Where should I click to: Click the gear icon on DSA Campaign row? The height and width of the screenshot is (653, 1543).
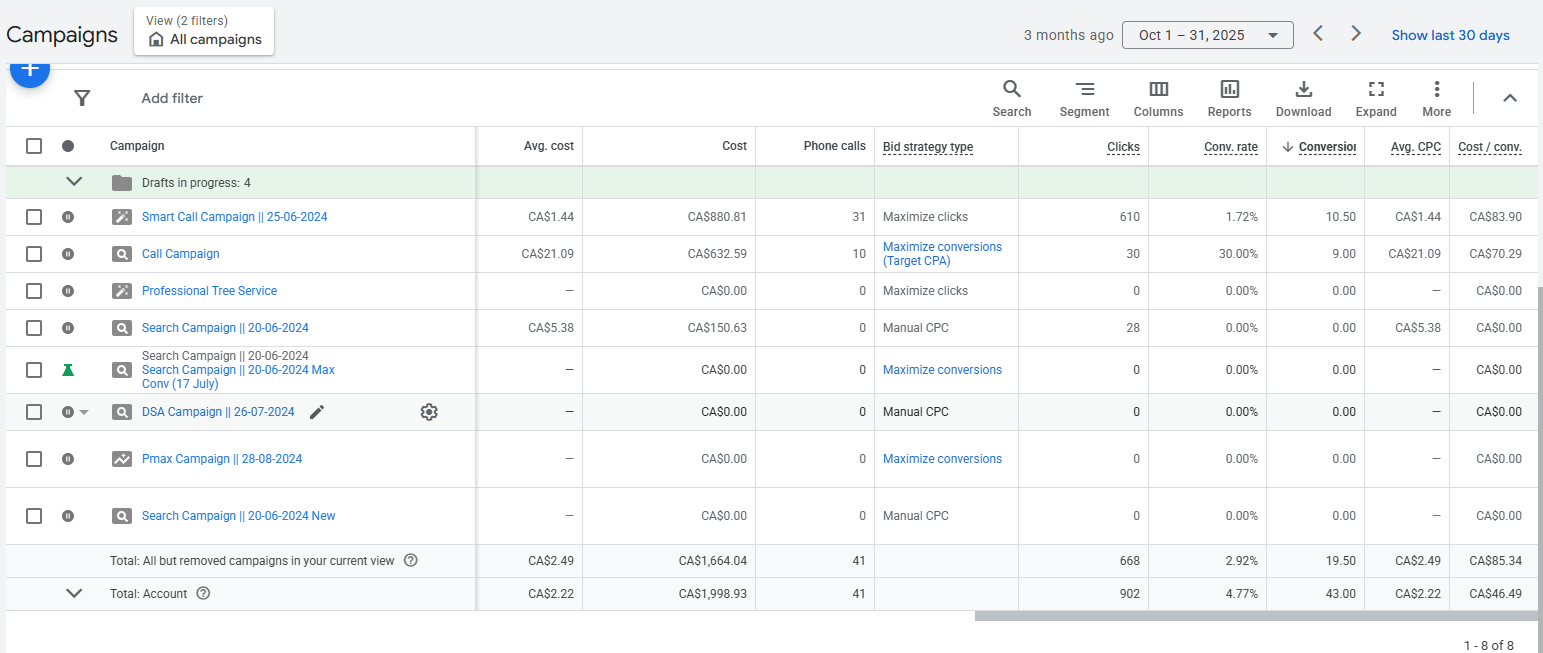coord(429,412)
